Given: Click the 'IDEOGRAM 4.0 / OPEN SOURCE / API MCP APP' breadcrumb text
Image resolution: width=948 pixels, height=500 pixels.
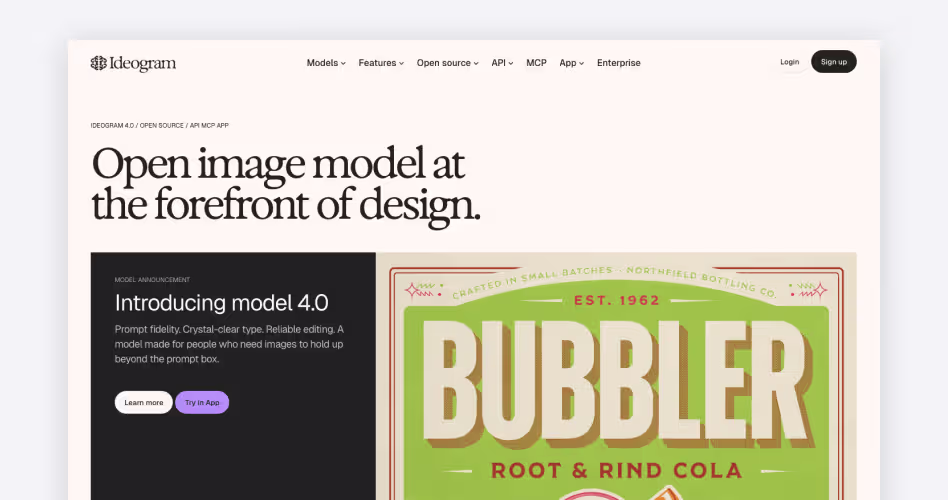Looking at the screenshot, I should coord(160,126).
